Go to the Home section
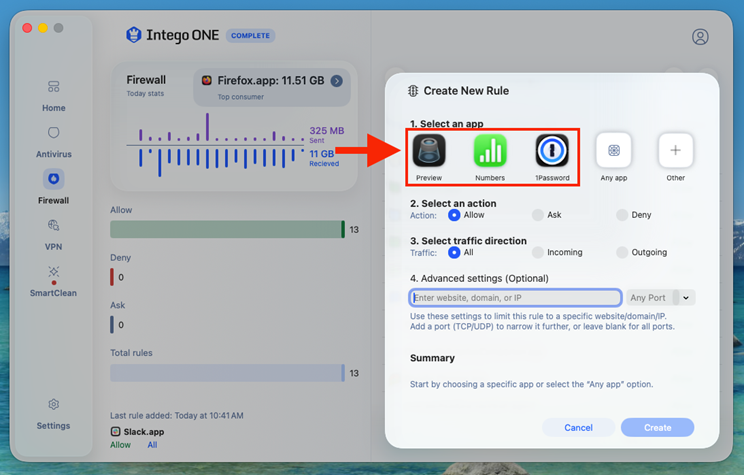This screenshot has height=475, width=744. coord(54,96)
